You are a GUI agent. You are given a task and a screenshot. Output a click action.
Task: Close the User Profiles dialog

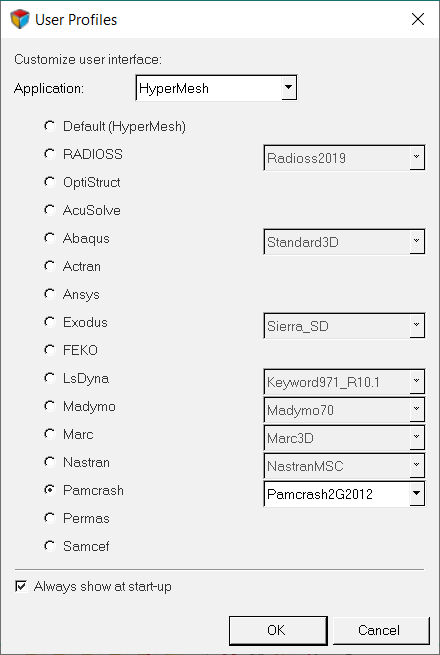[x=418, y=19]
